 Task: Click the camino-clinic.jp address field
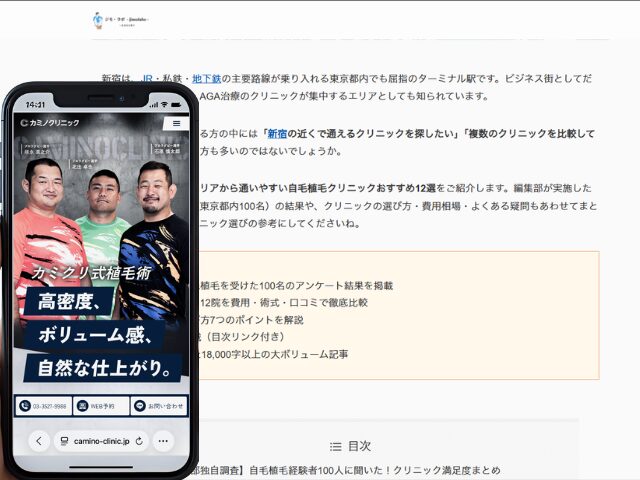pos(101,441)
